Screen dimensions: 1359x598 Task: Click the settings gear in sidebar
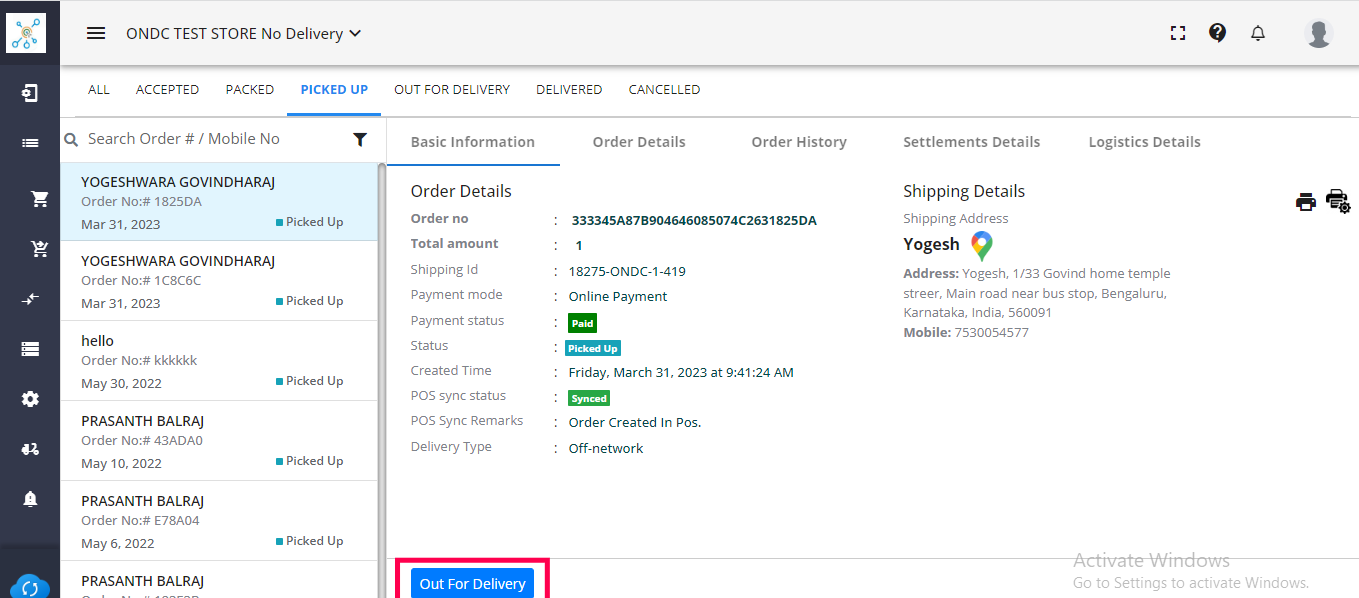click(x=30, y=399)
